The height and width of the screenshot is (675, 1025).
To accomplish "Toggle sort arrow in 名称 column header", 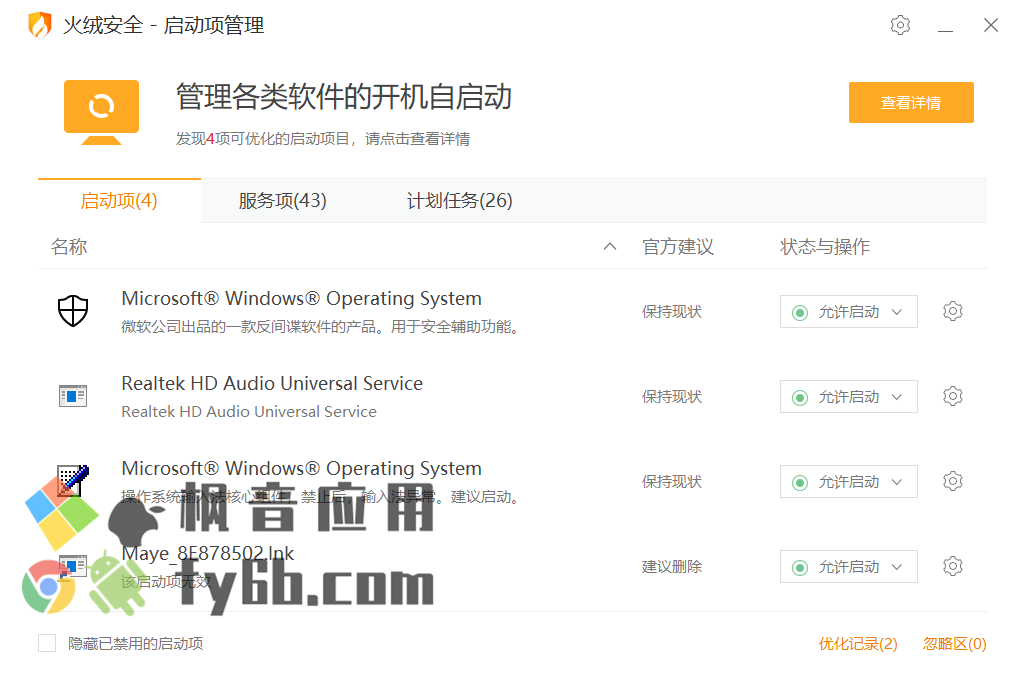I will point(610,246).
